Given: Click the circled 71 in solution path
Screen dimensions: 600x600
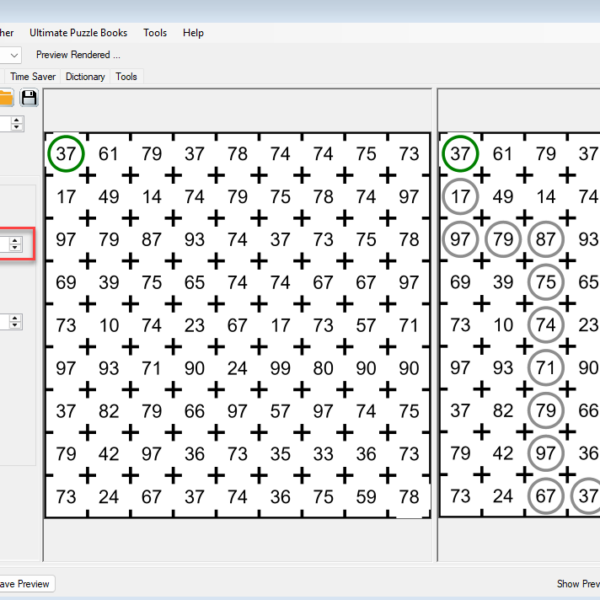Looking at the screenshot, I should [x=545, y=368].
